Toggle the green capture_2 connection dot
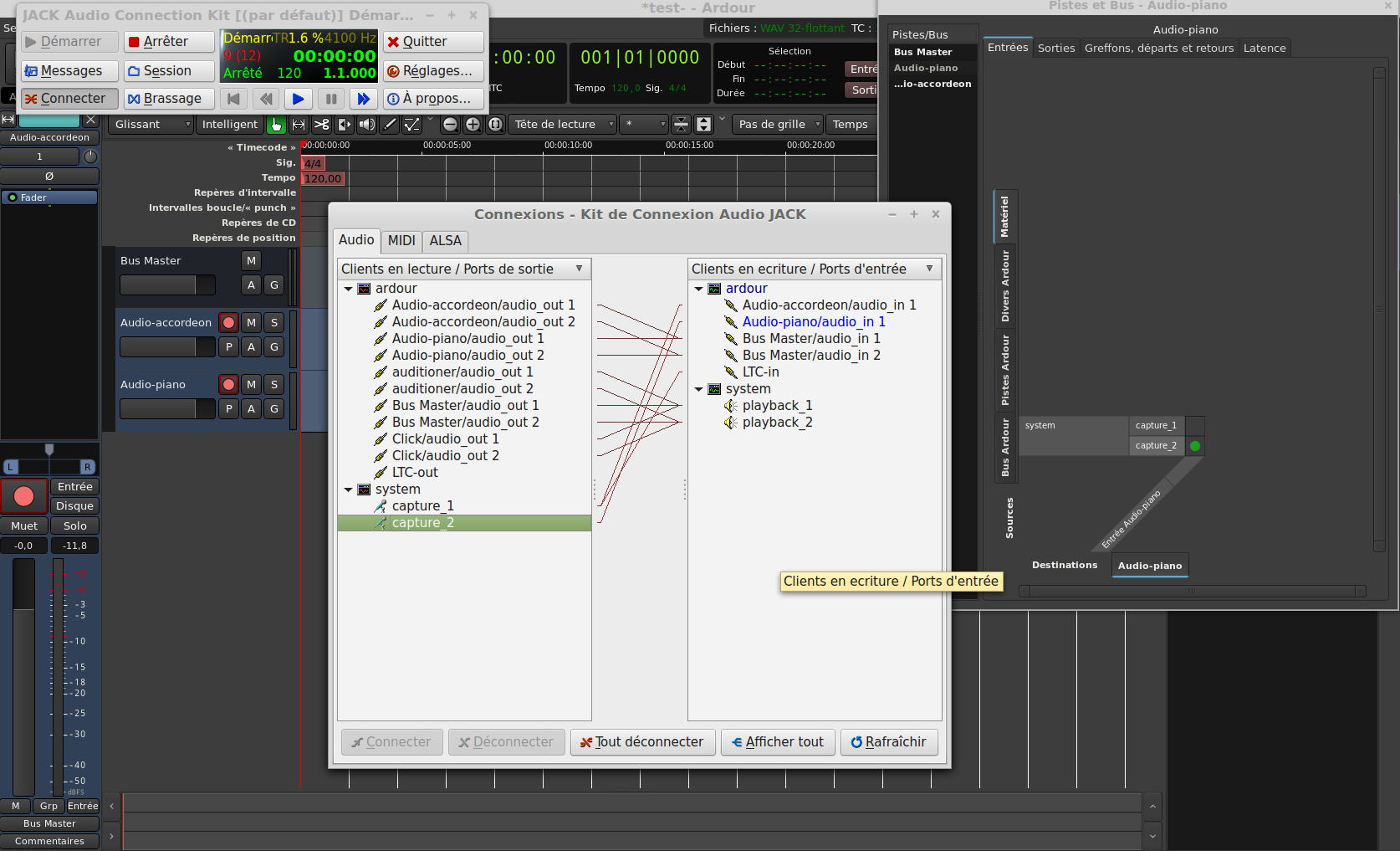Image resolution: width=1400 pixels, height=851 pixels. (x=1195, y=446)
